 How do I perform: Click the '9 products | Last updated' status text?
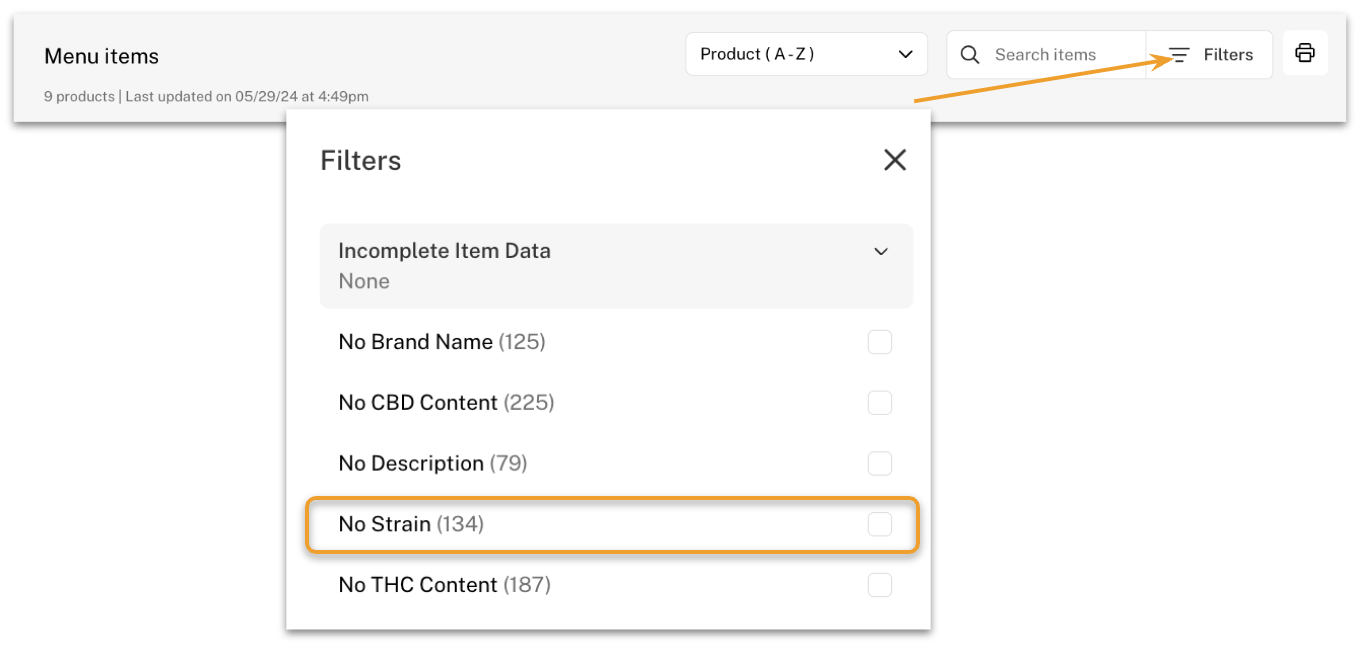point(206,97)
